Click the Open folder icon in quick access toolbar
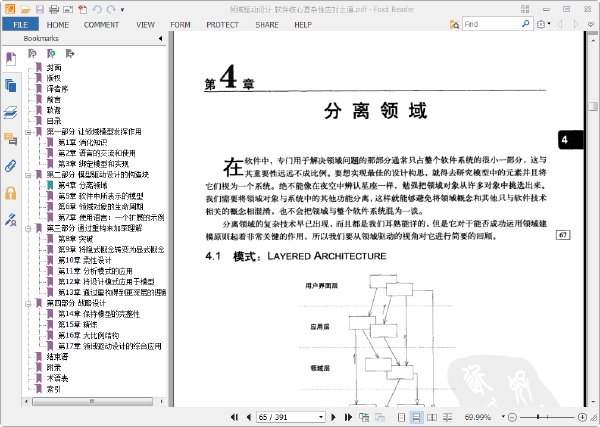 coord(25,9)
